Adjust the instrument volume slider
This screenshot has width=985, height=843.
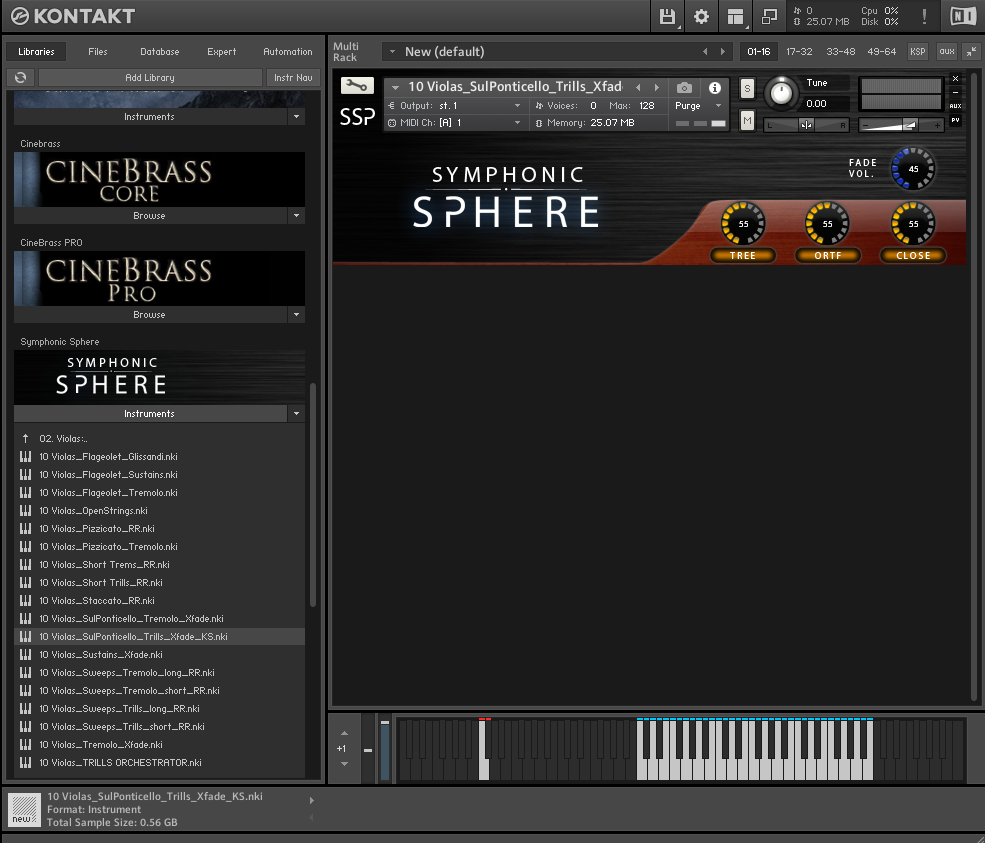coord(901,126)
